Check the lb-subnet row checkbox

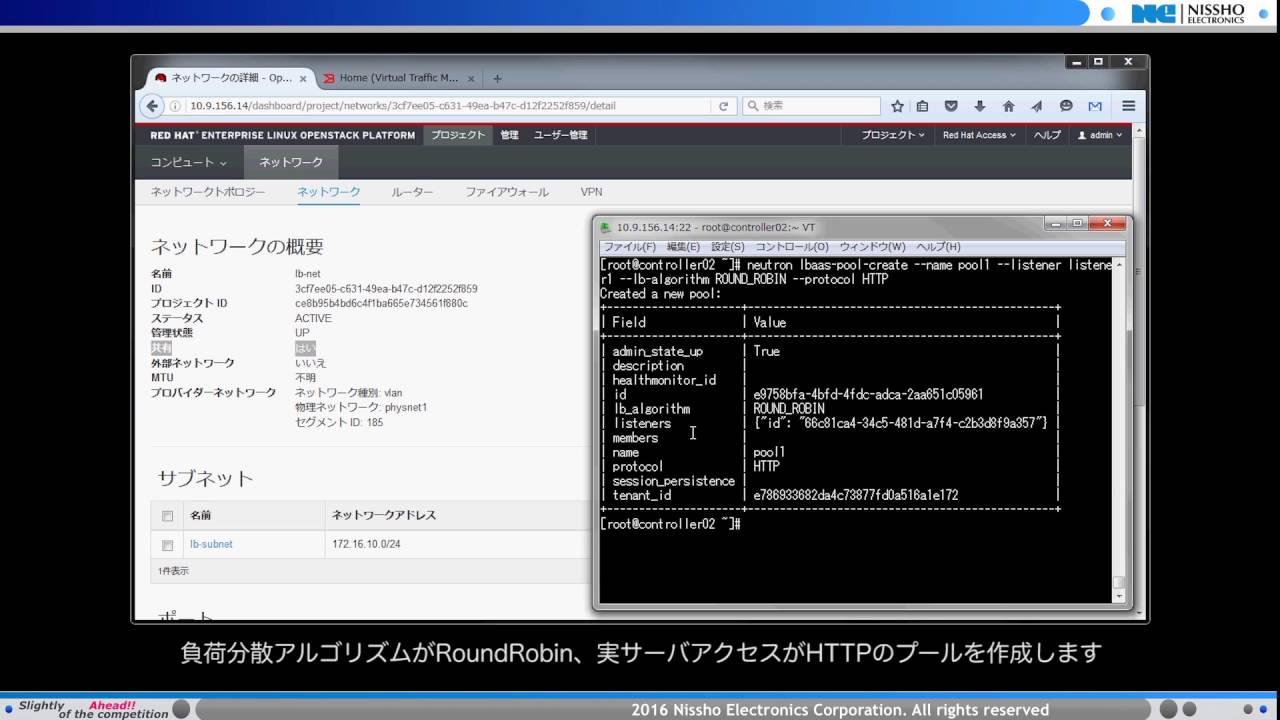point(167,545)
